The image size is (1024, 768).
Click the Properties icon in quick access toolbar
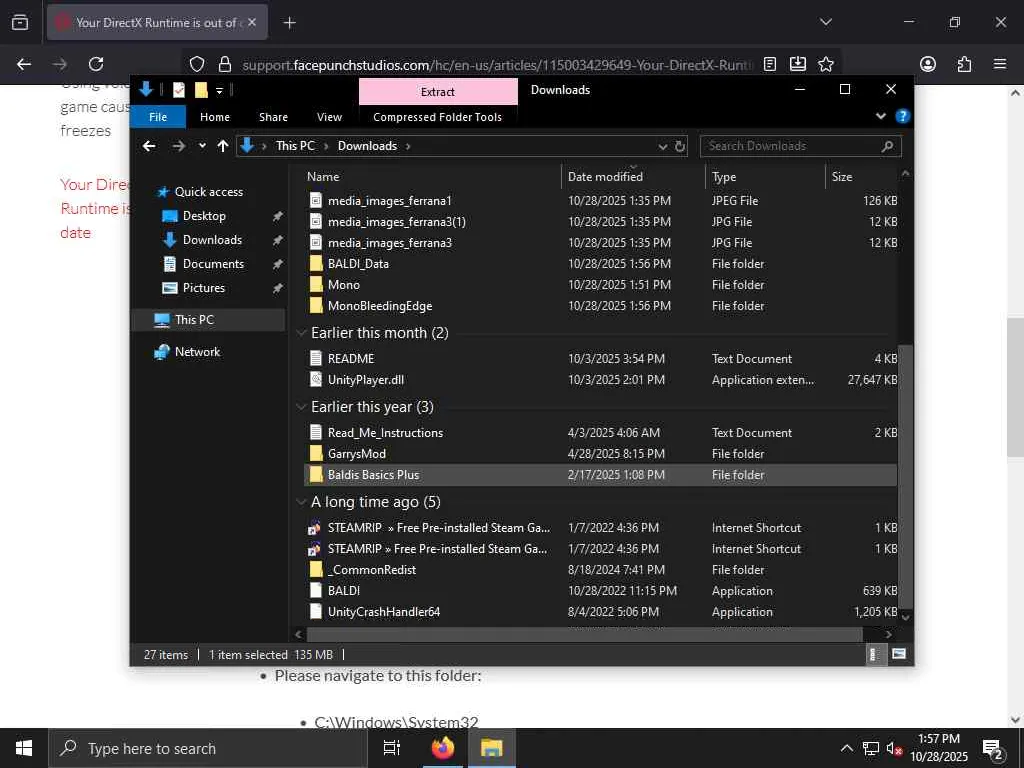coord(178,90)
